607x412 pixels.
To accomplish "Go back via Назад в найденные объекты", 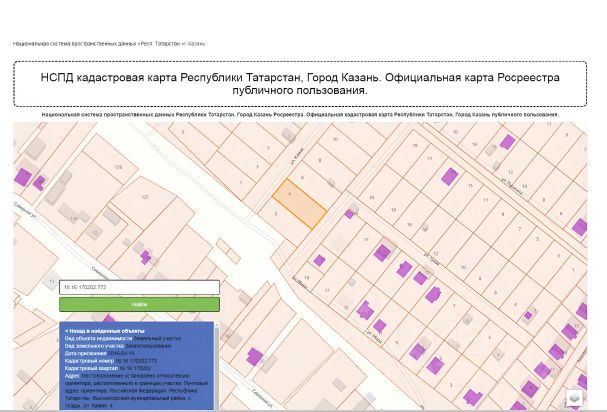I will [x=105, y=331].
